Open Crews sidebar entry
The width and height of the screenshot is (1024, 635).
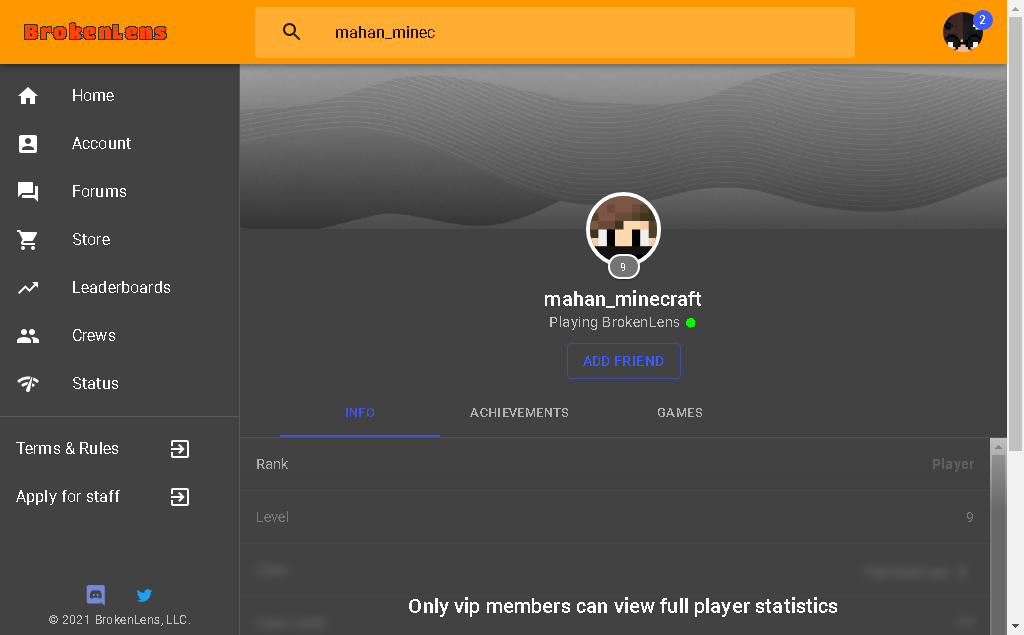pos(93,335)
